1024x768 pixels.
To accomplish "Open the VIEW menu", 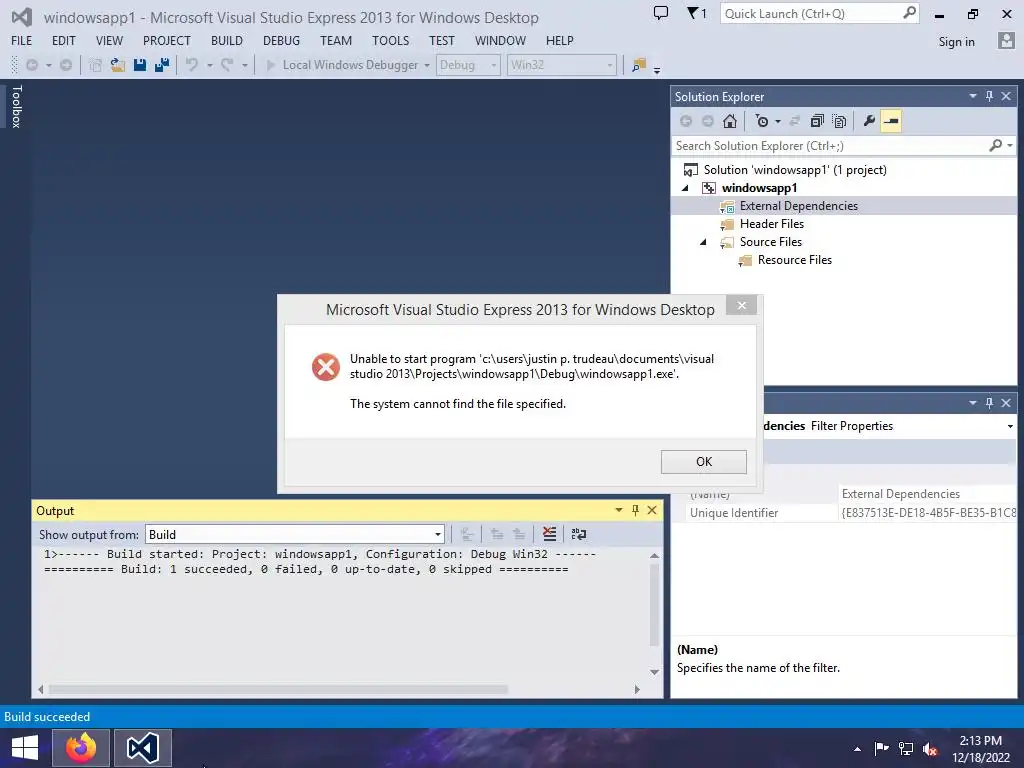I will coord(109,40).
